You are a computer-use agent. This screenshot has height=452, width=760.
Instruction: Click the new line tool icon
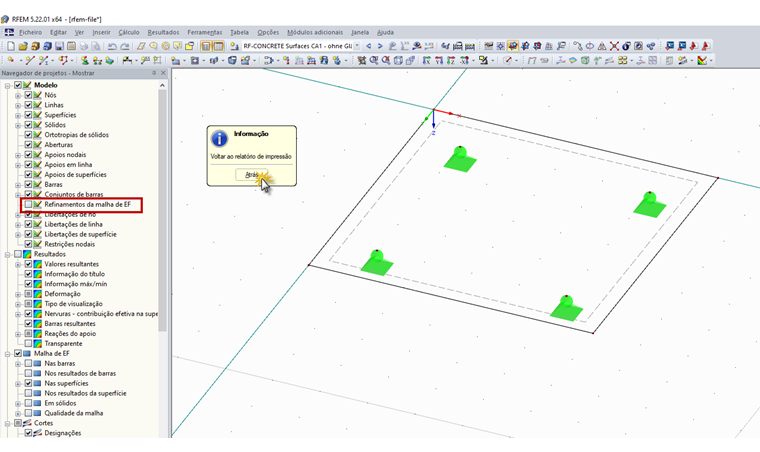click(x=30, y=61)
